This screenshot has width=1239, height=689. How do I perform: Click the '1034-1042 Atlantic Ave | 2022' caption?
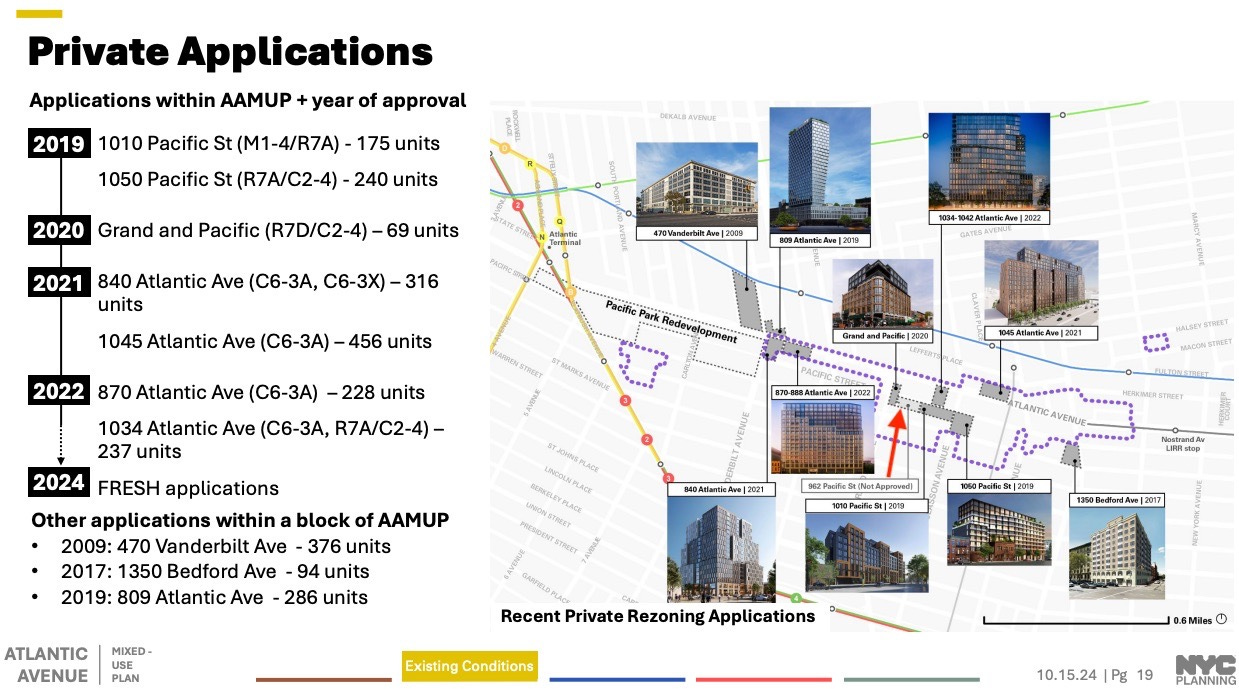pos(989,217)
